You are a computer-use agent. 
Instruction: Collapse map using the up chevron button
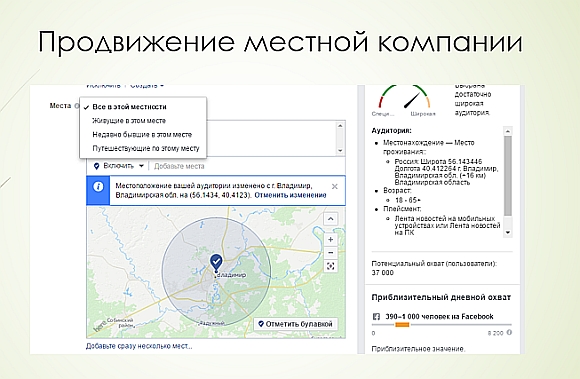(x=330, y=219)
